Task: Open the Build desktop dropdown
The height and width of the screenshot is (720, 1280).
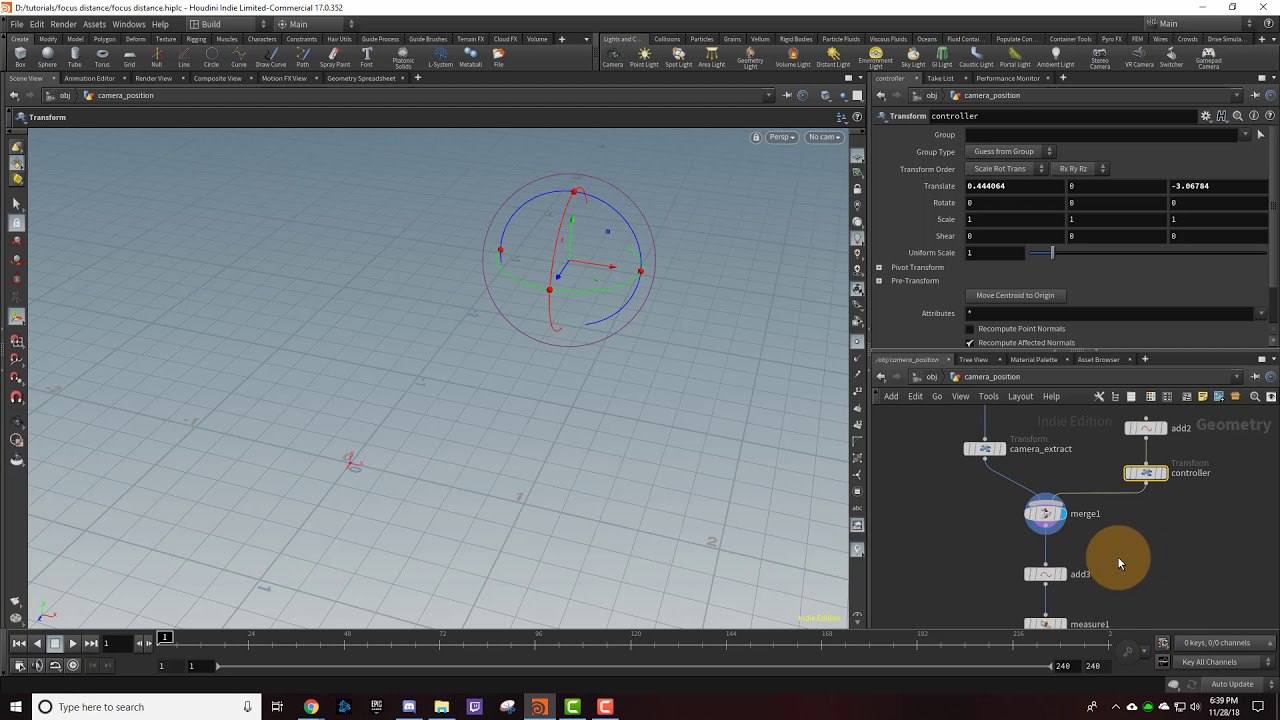Action: pyautogui.click(x=227, y=24)
